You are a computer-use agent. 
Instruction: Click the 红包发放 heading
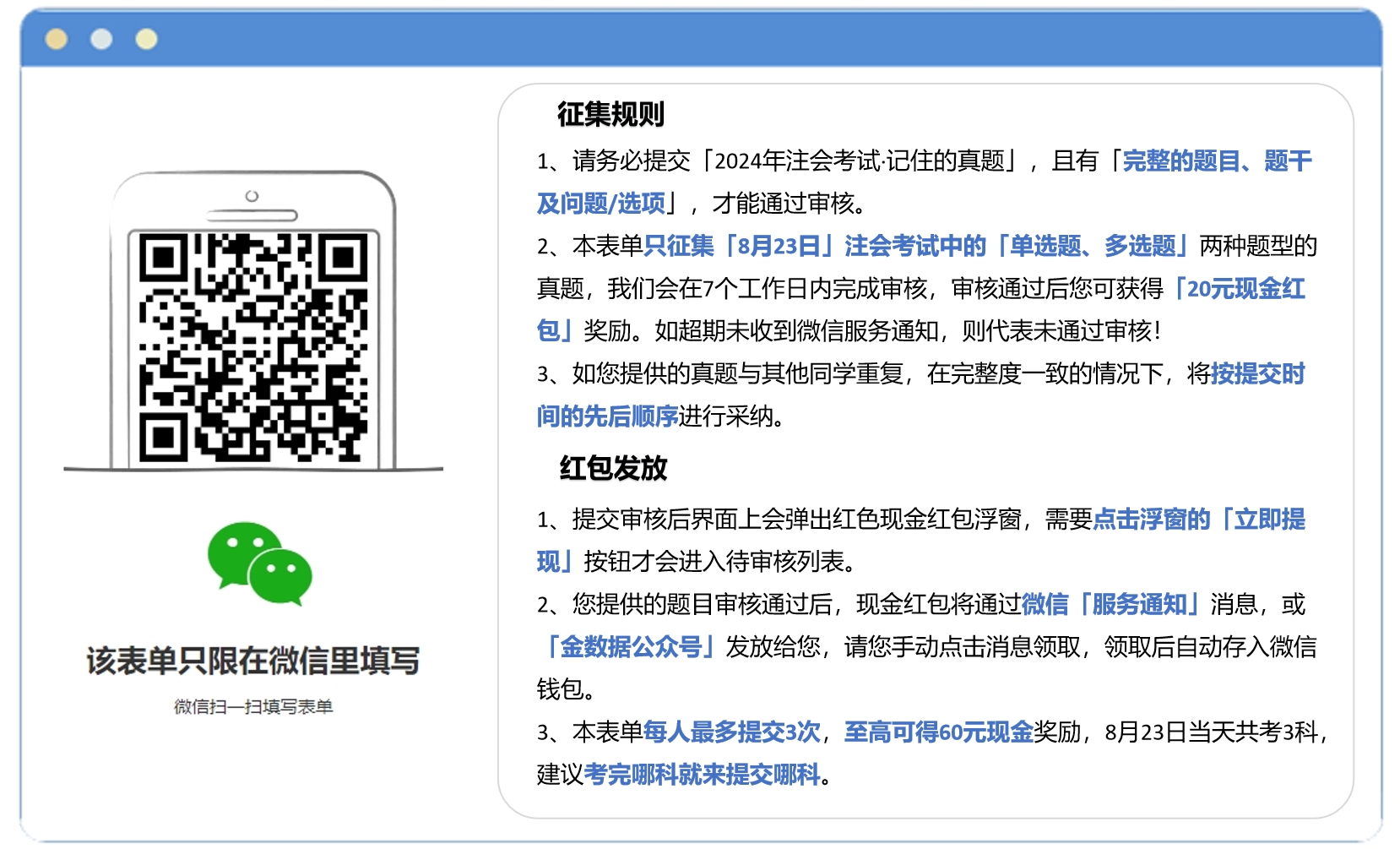pyautogui.click(x=613, y=468)
